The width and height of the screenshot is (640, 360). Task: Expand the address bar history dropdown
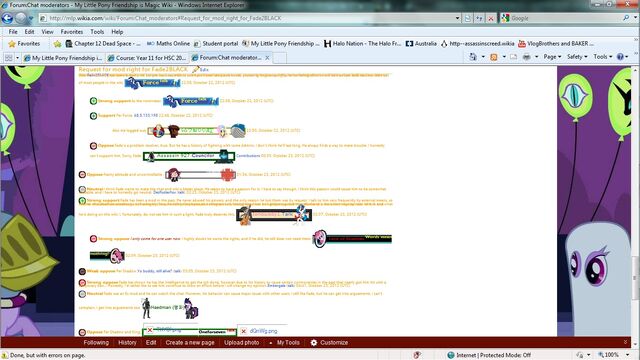(457, 18)
